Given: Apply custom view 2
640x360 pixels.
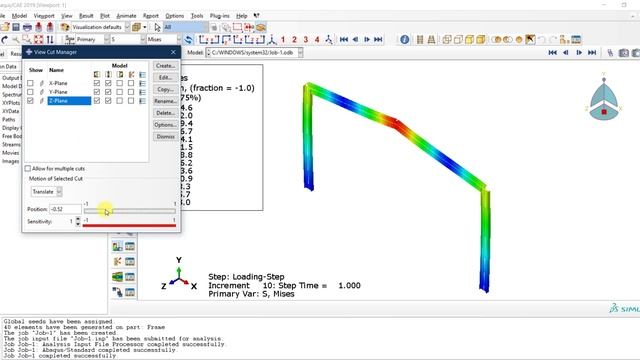Looking at the screenshot, I should (294, 40).
